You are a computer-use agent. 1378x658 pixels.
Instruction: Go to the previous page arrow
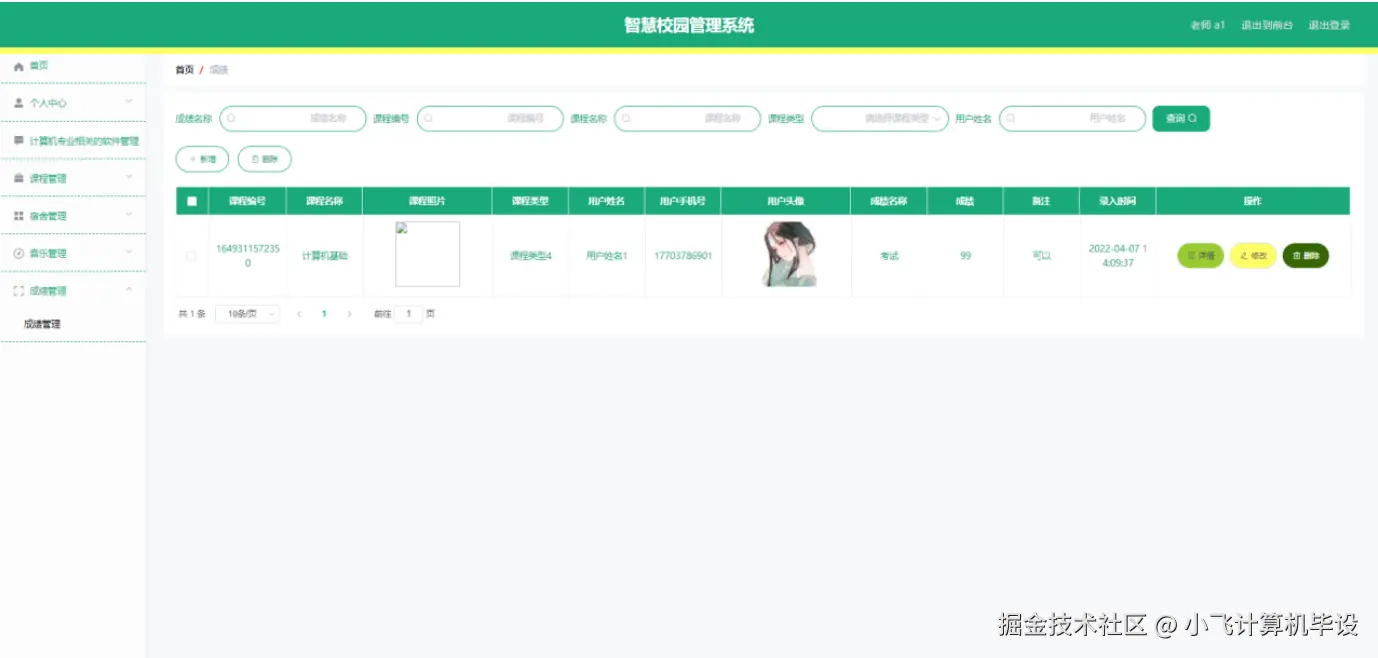[299, 314]
